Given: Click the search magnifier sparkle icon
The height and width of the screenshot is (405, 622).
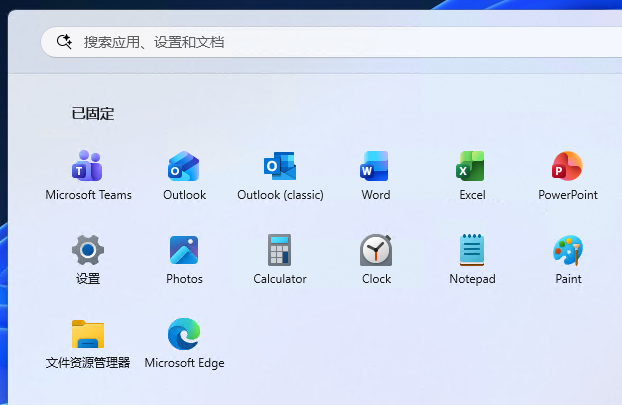Looking at the screenshot, I should coord(64,42).
